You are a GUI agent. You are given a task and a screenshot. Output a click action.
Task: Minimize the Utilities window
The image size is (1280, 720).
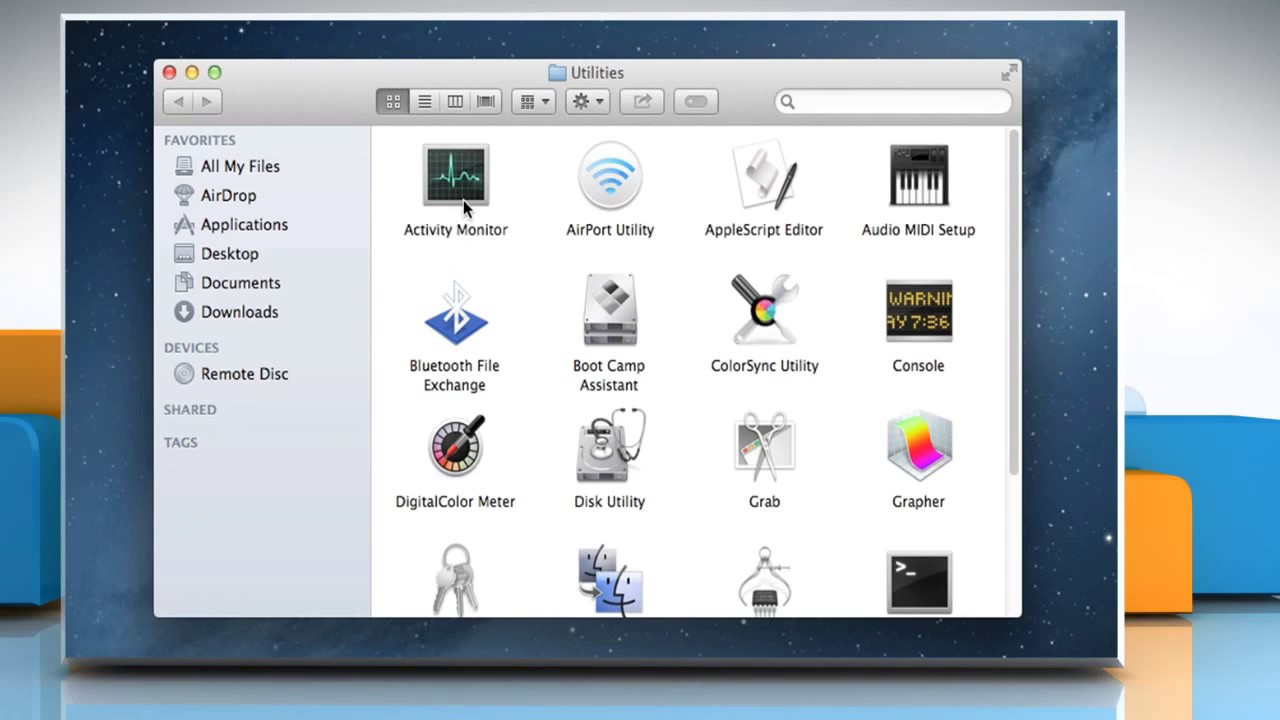pos(192,73)
